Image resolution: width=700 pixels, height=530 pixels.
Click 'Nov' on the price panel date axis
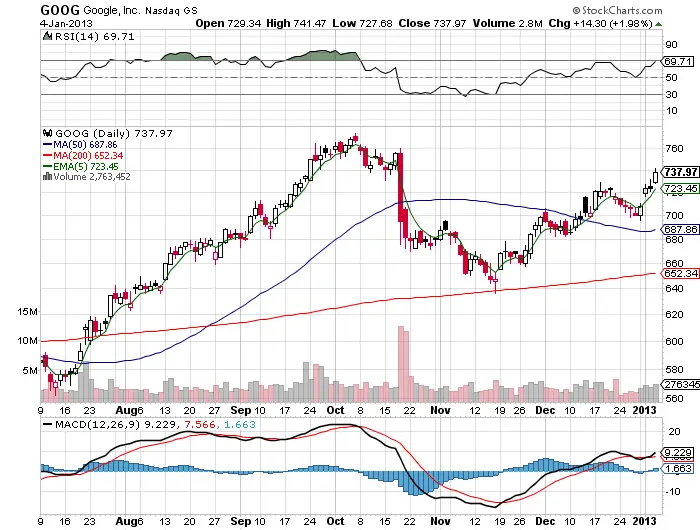tap(440, 410)
